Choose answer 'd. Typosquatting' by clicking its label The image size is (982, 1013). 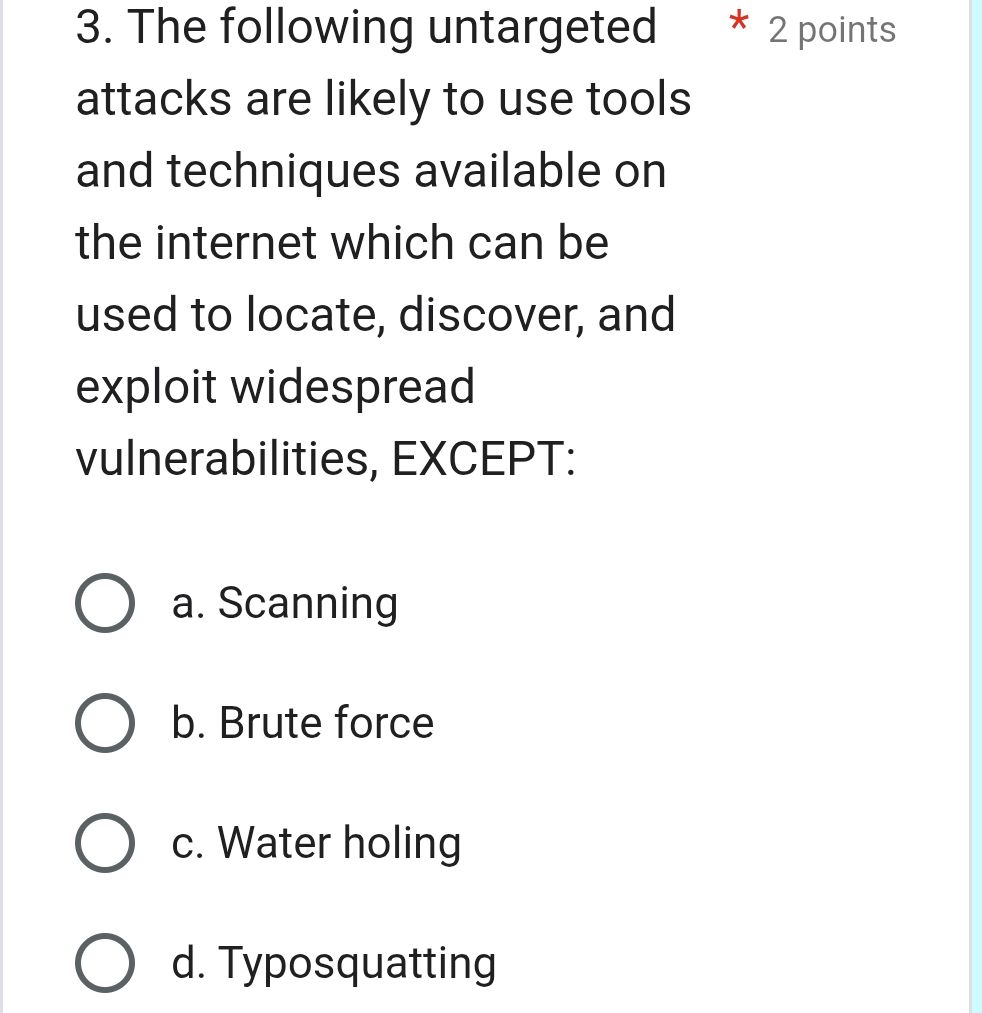click(x=333, y=963)
